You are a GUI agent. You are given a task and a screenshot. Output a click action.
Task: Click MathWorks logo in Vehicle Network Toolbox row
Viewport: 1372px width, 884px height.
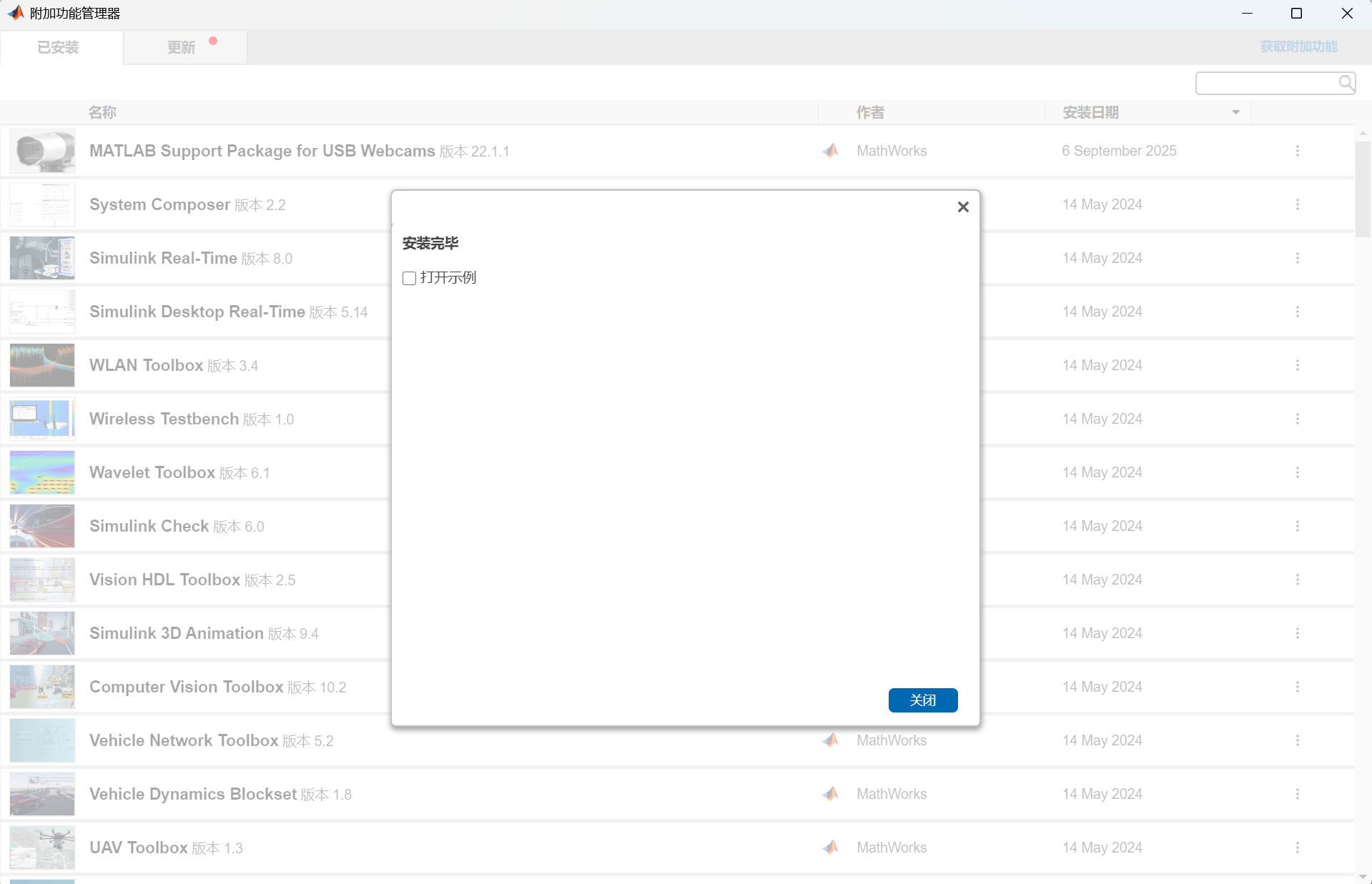(831, 740)
